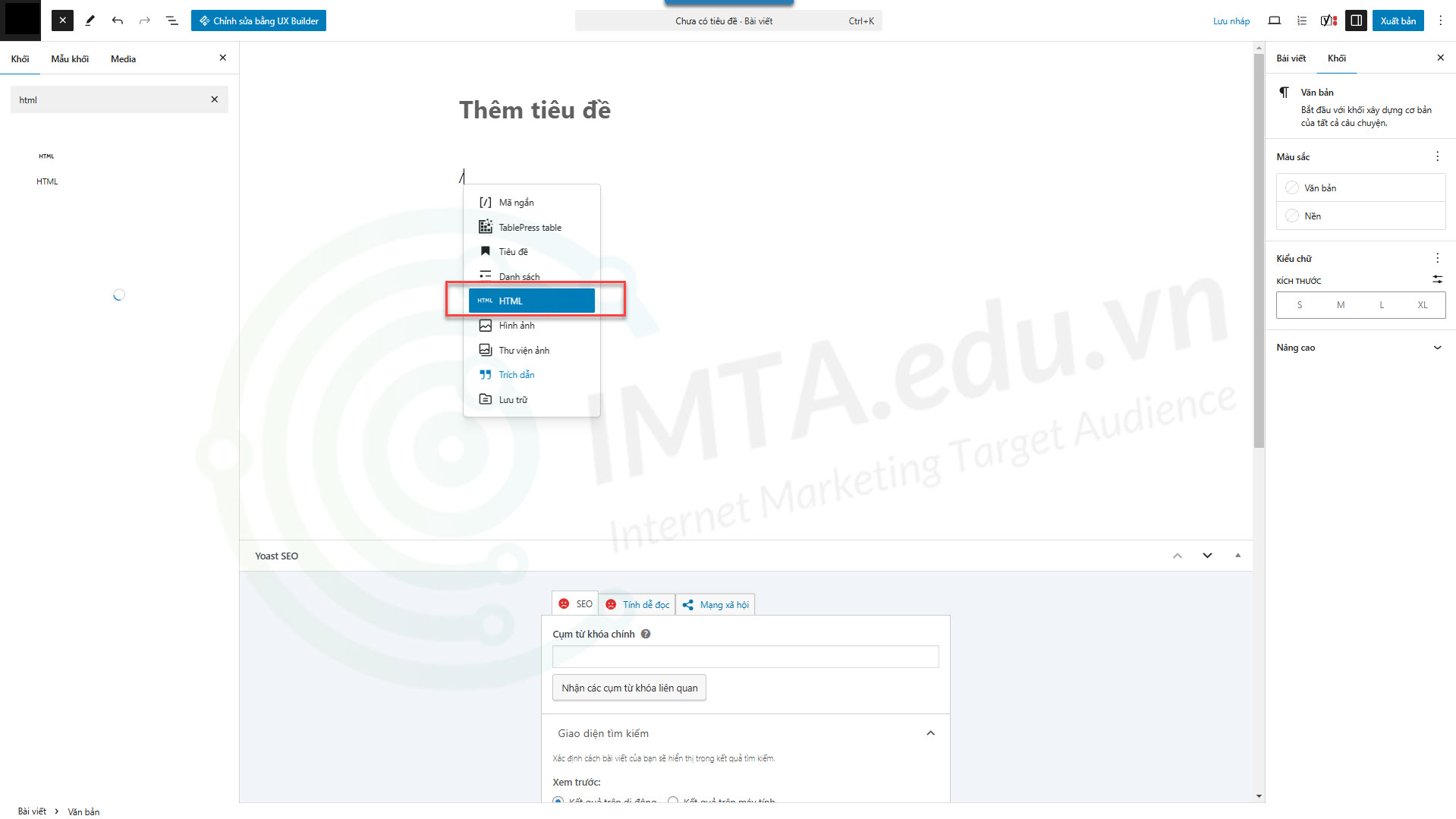The width and height of the screenshot is (1456, 819).
Task: Close the block inserter panel
Action: click(x=223, y=58)
